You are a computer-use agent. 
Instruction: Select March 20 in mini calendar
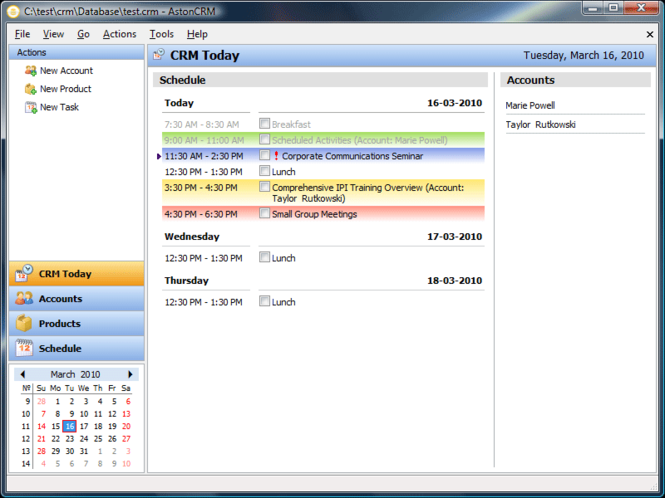point(126,426)
